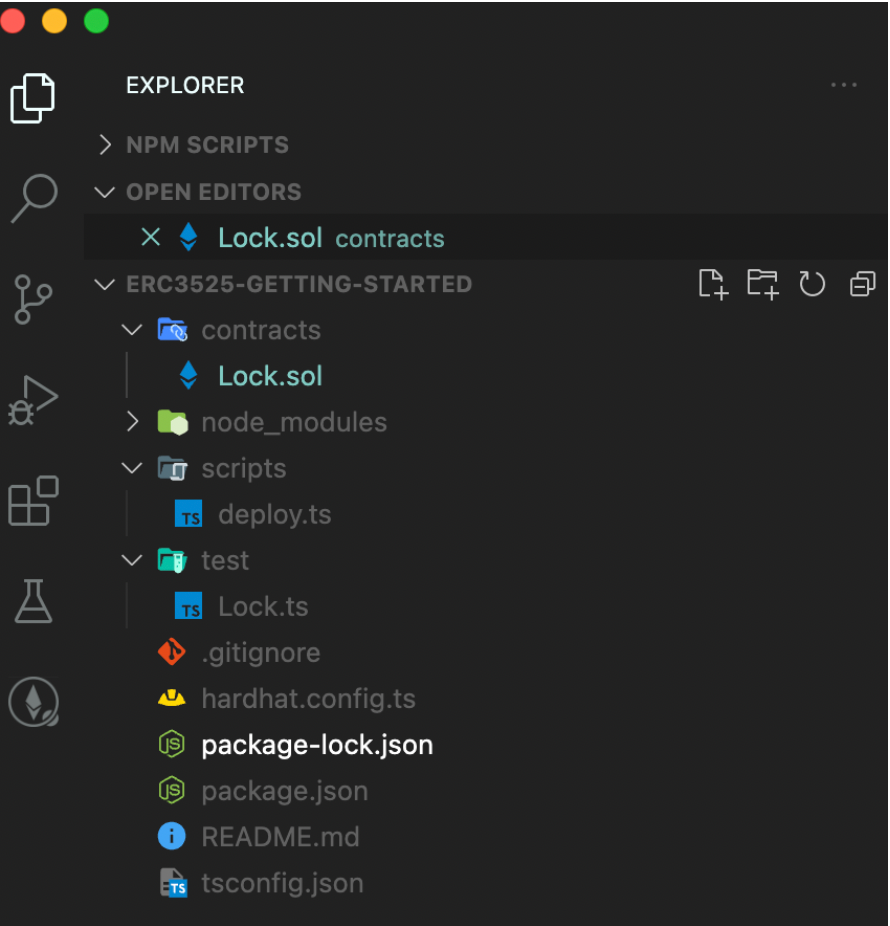Open the Ethereum extension view
This screenshot has height=926, width=890.
(34, 702)
